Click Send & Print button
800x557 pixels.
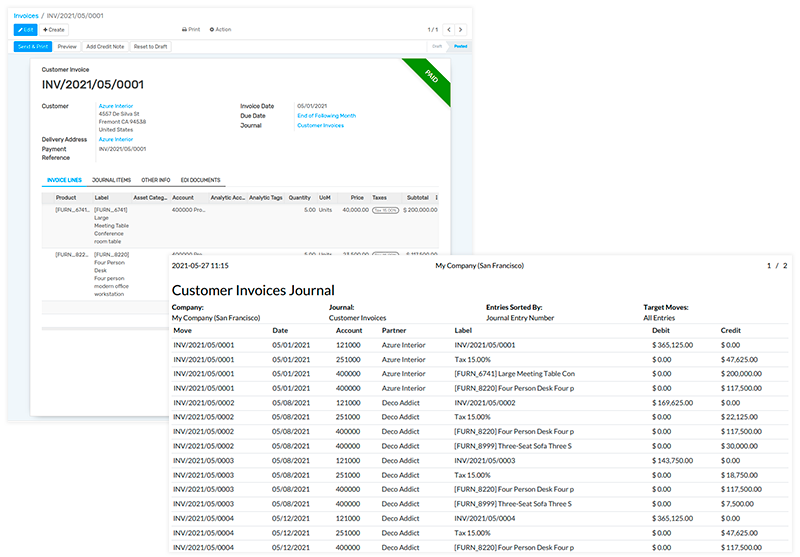(x=33, y=46)
